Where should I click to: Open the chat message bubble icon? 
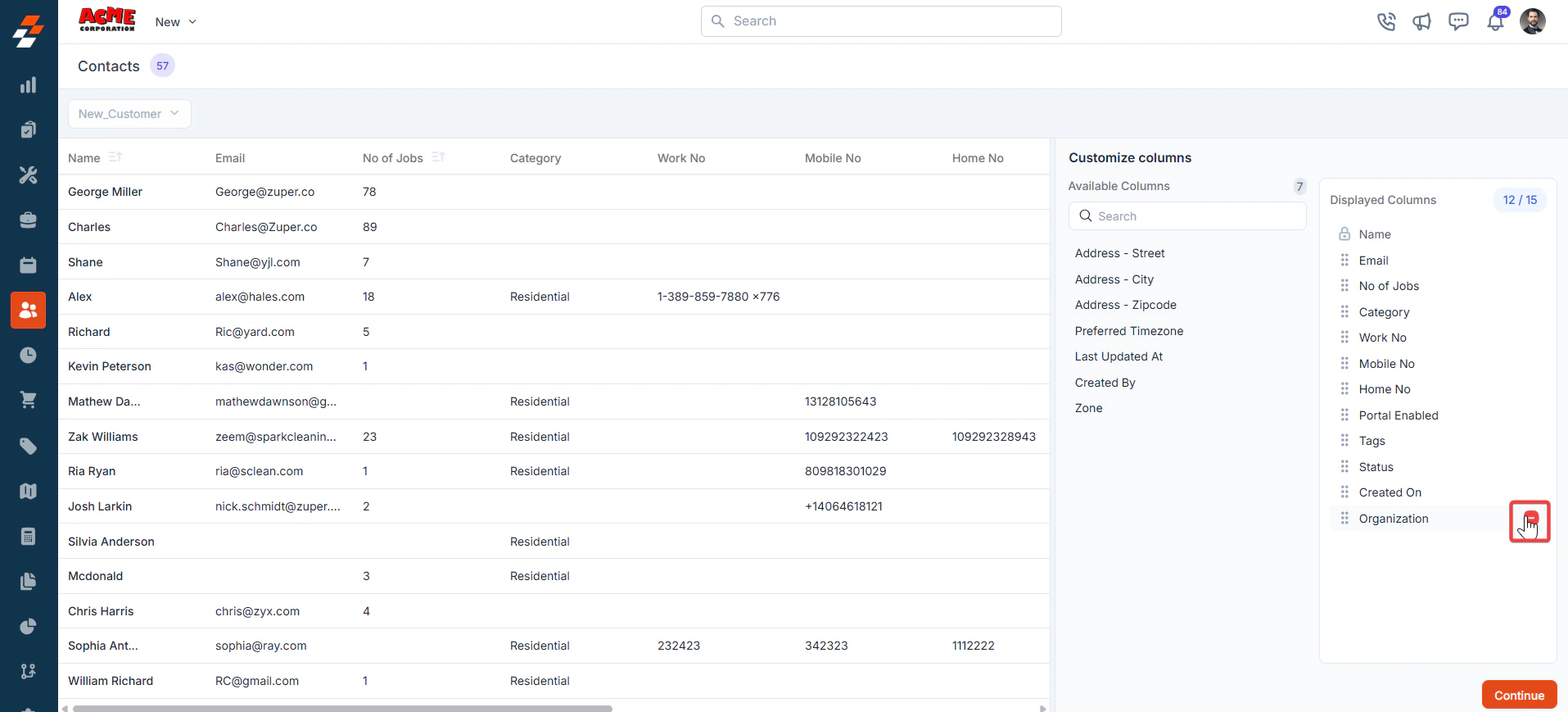(x=1458, y=21)
